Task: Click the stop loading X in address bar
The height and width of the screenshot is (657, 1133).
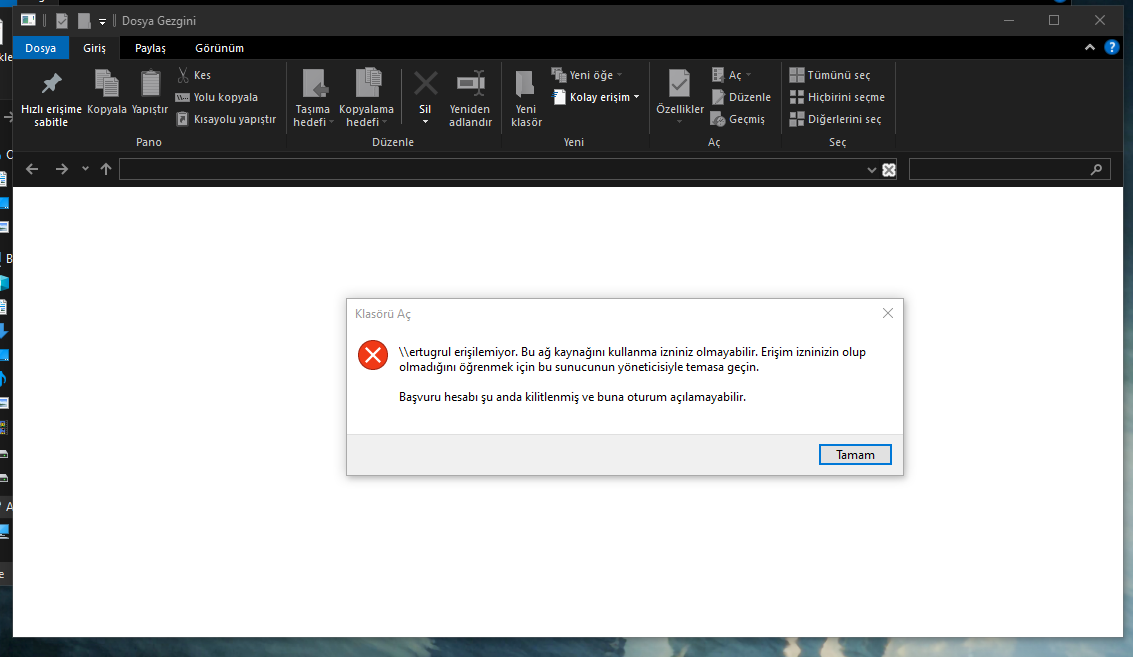Action: pos(889,170)
